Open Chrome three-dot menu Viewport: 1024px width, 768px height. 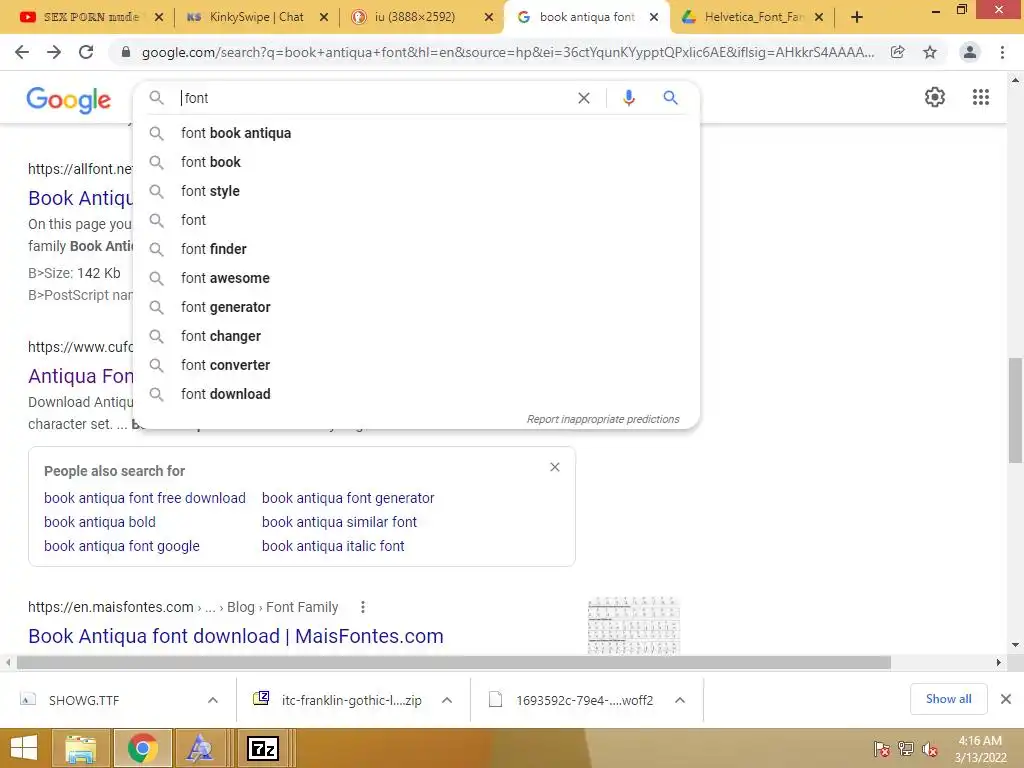pyautogui.click(x=1002, y=52)
